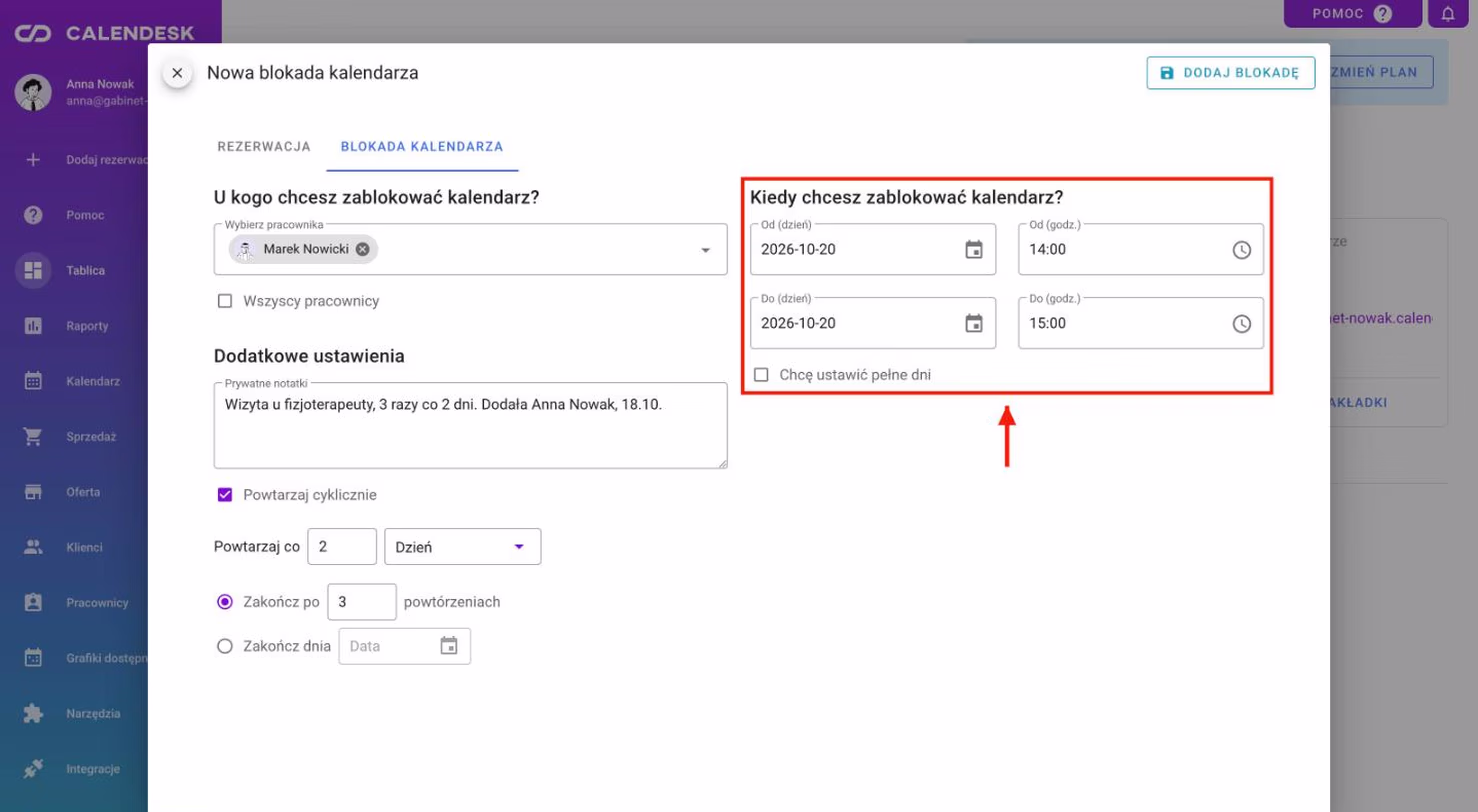Open the Narzędzia puzzle piece icon
The width and height of the screenshot is (1478, 812).
tap(33, 714)
